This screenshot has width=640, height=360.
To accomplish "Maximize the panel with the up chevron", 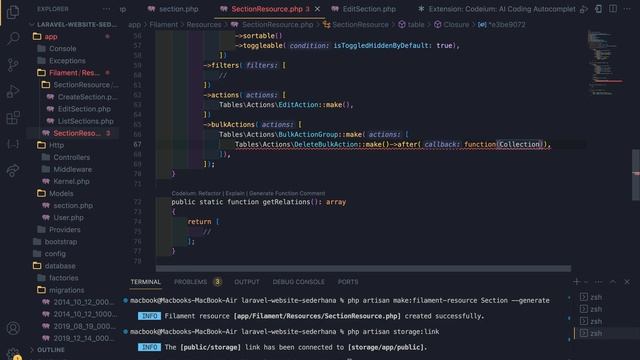I will click(x=613, y=282).
